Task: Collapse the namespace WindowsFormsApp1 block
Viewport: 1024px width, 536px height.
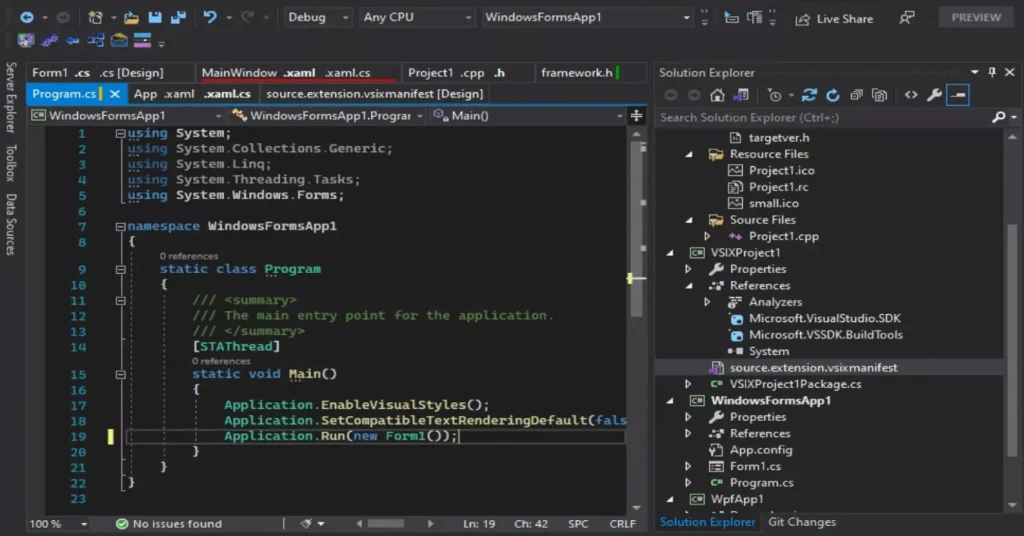Action: pyautogui.click(x=120, y=227)
